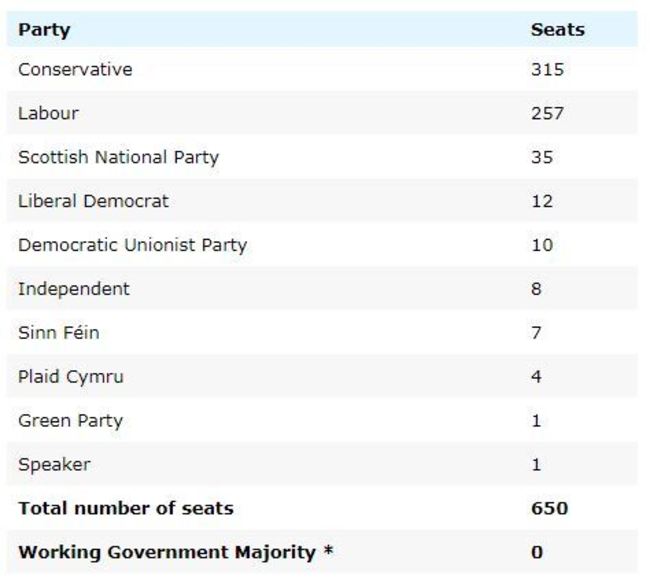Click Working Government Majority text
Viewport: 650px width, 583px height.
[175, 552]
